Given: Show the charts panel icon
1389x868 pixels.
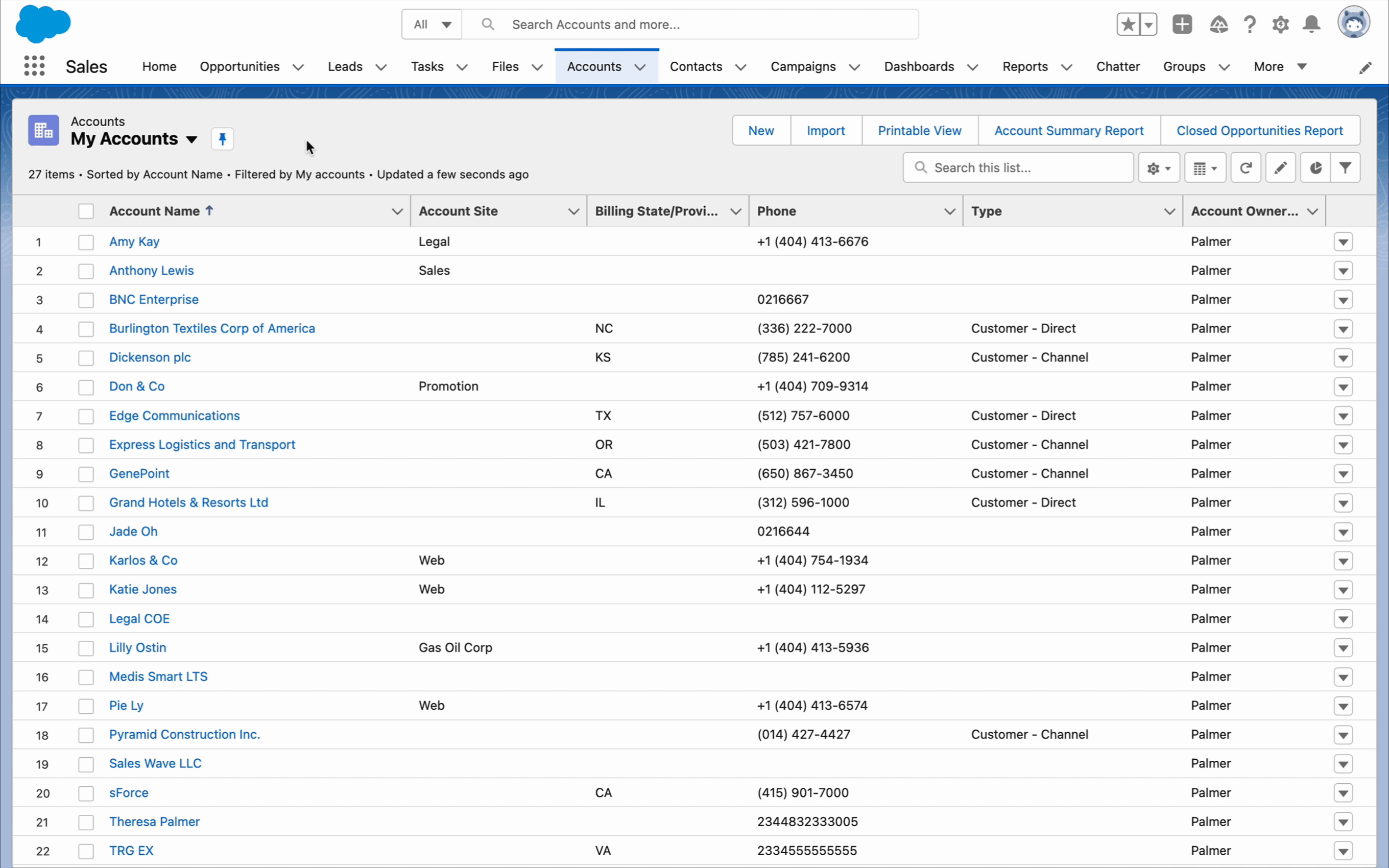Looking at the screenshot, I should [1315, 167].
